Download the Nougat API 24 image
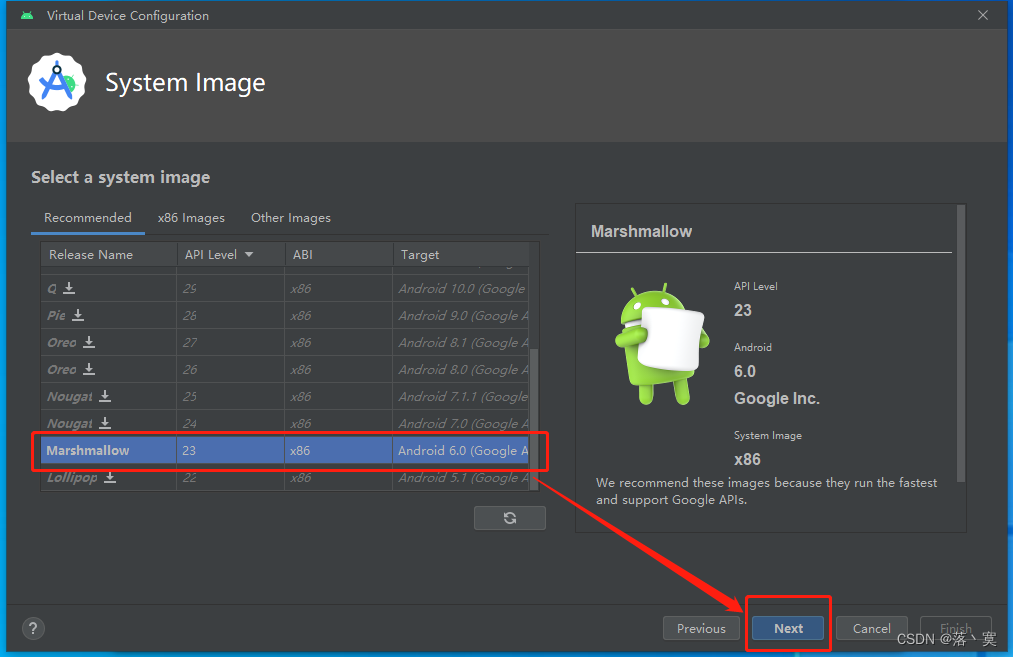 pos(105,423)
